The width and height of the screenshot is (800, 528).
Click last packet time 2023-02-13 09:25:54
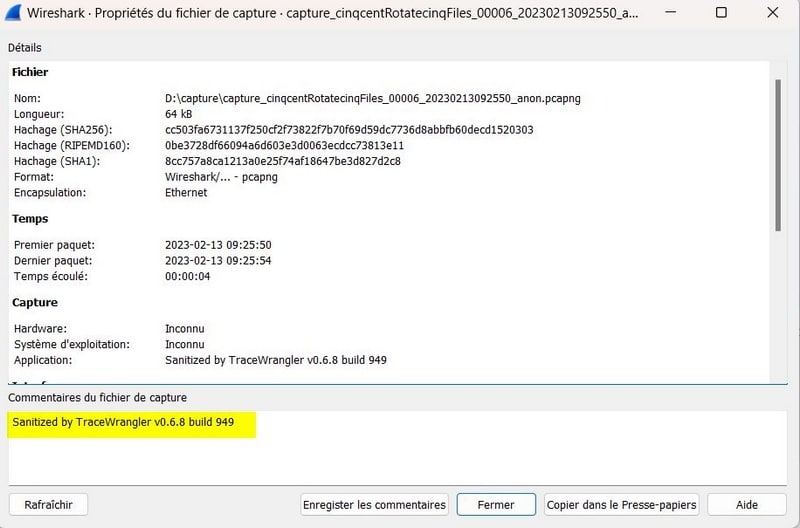coord(218,261)
